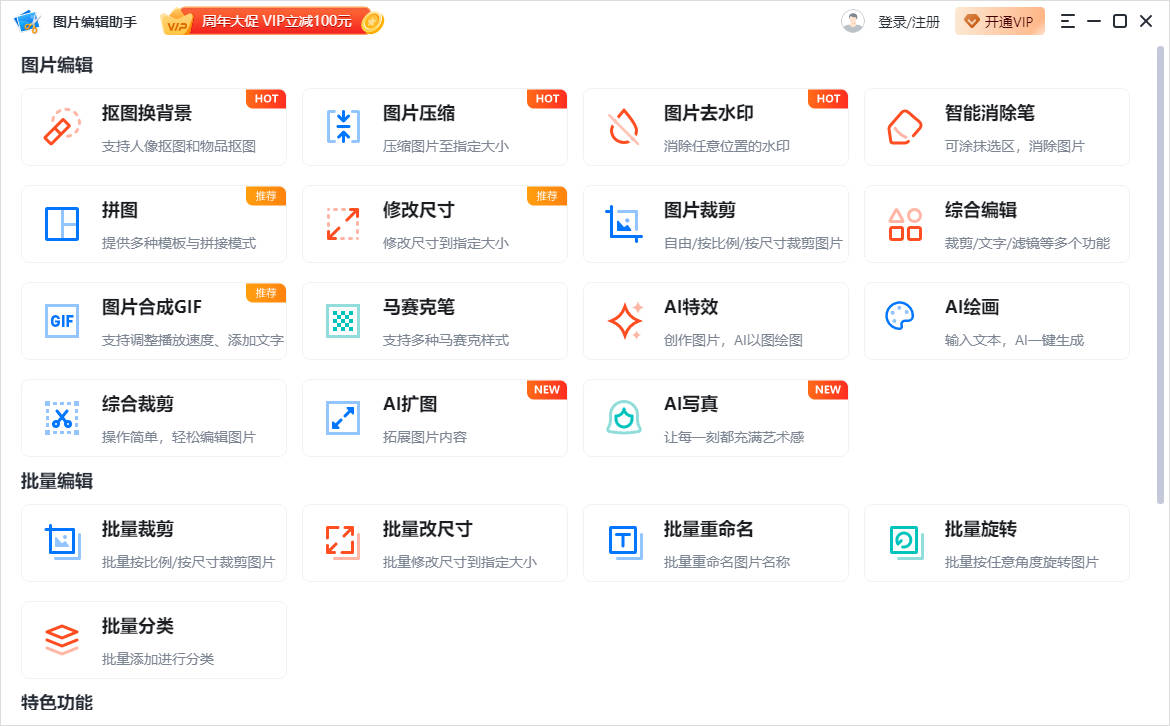Click the 批量重命名 T icon

click(x=625, y=542)
